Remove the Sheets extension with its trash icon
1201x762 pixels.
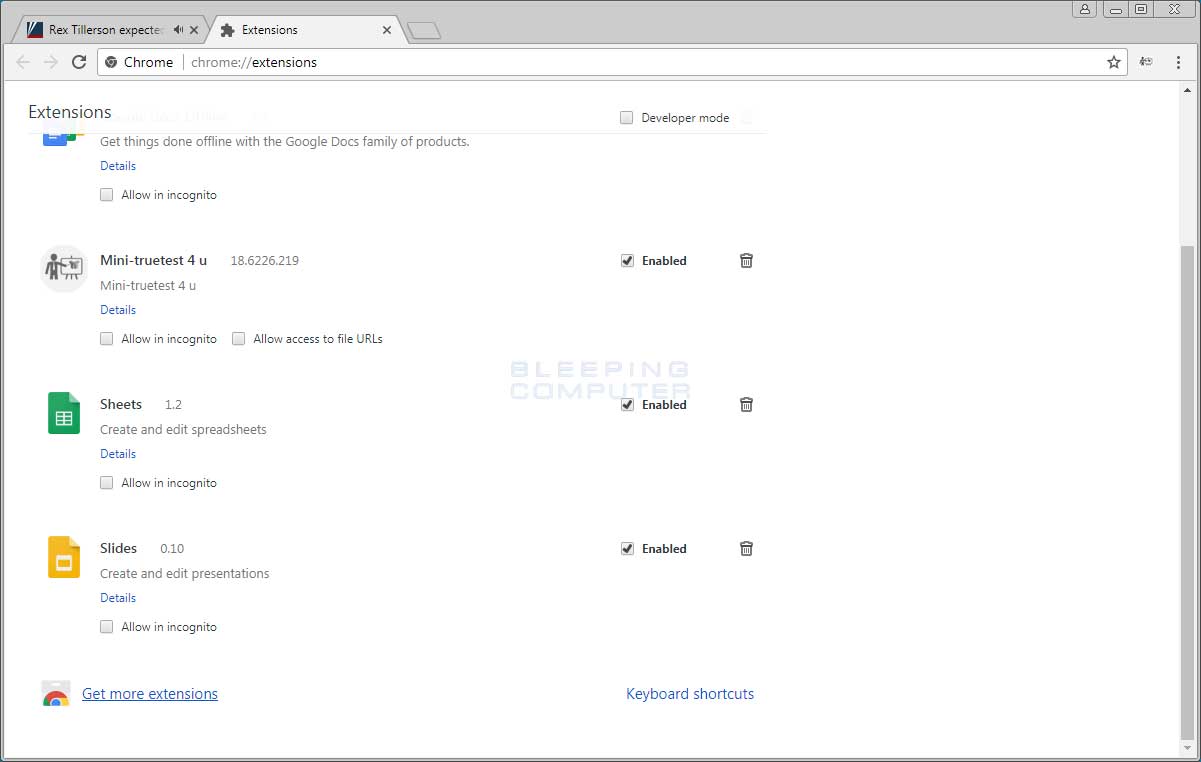746,404
